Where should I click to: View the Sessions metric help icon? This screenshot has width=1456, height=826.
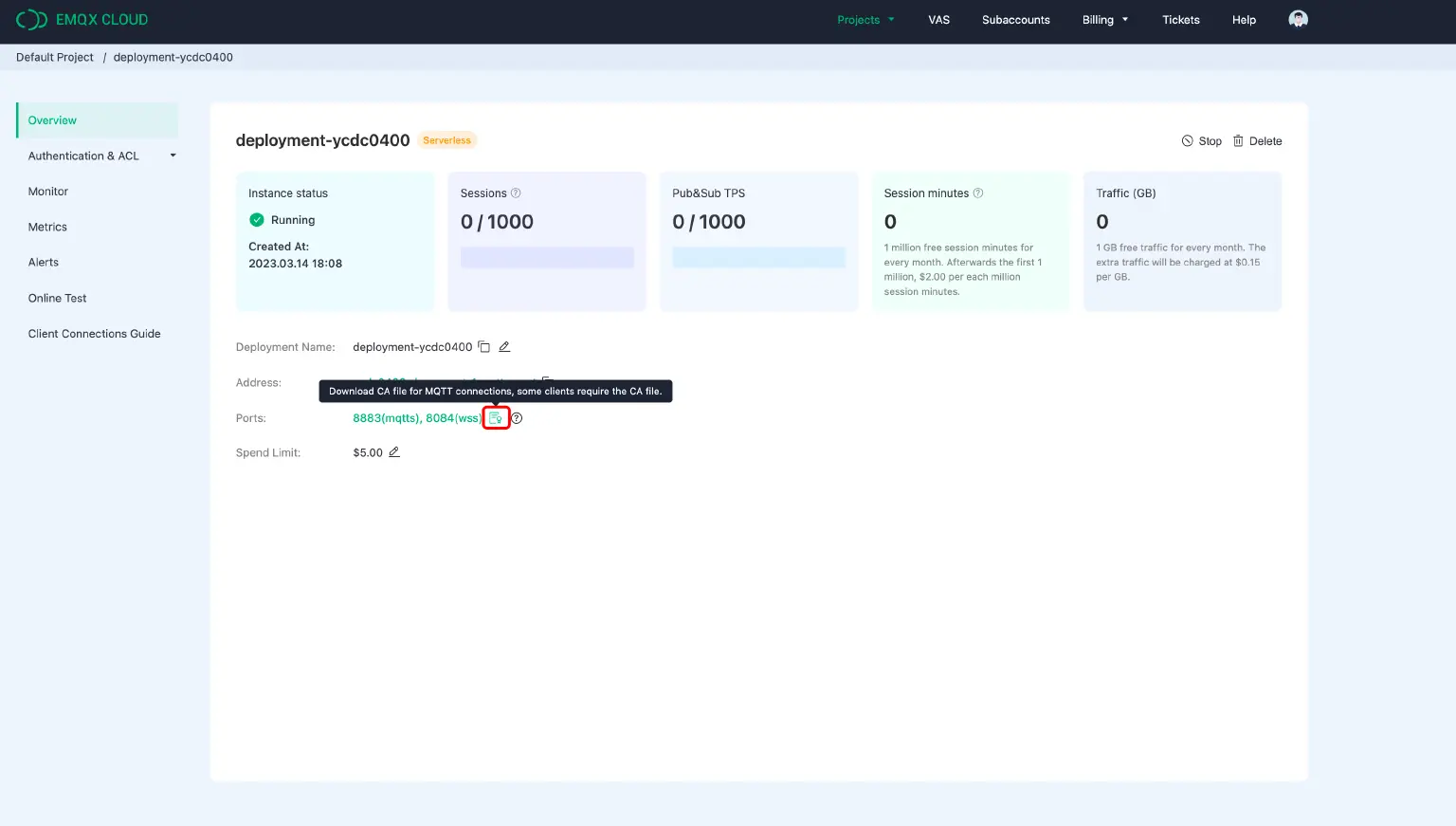pyautogui.click(x=516, y=193)
